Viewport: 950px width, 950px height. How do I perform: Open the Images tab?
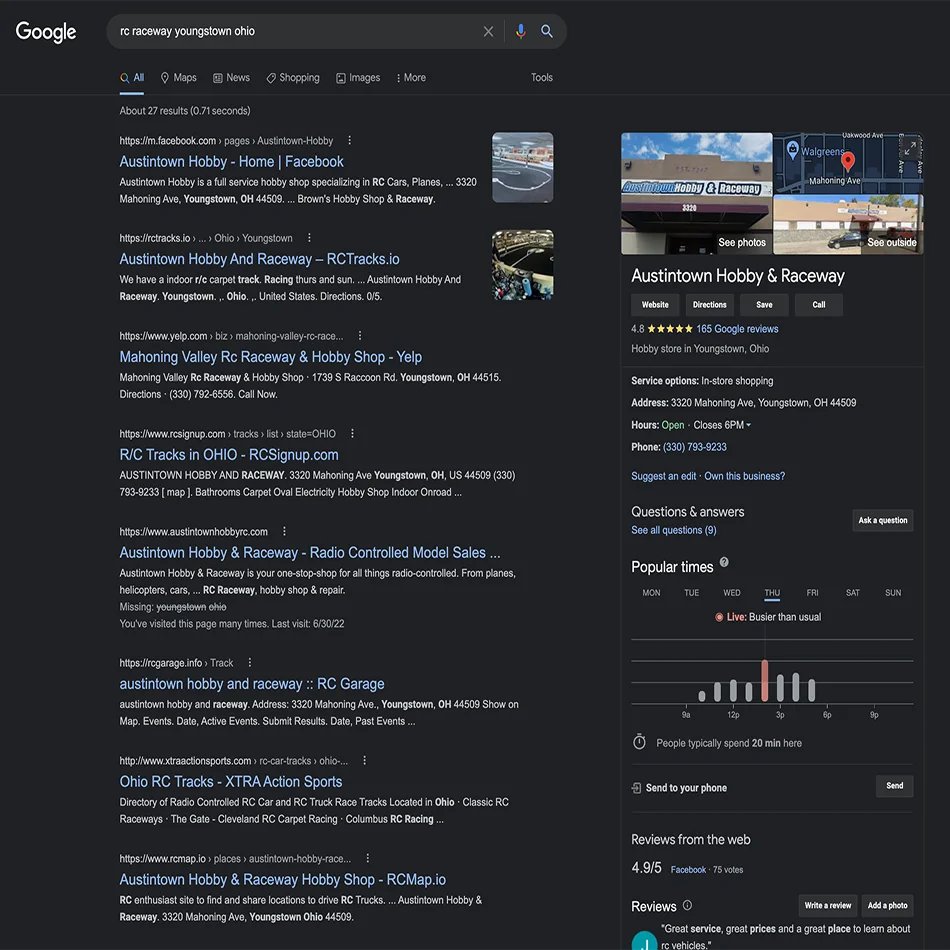click(x=358, y=78)
